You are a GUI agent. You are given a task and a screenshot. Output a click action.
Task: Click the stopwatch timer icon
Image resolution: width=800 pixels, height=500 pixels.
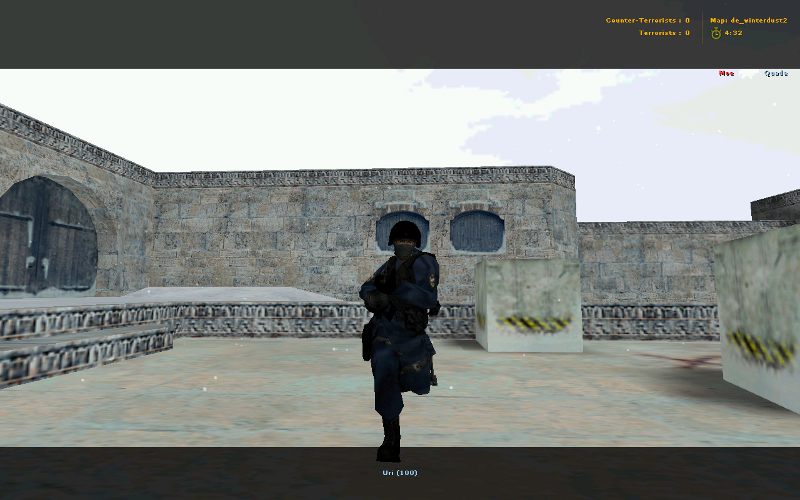[x=716, y=33]
